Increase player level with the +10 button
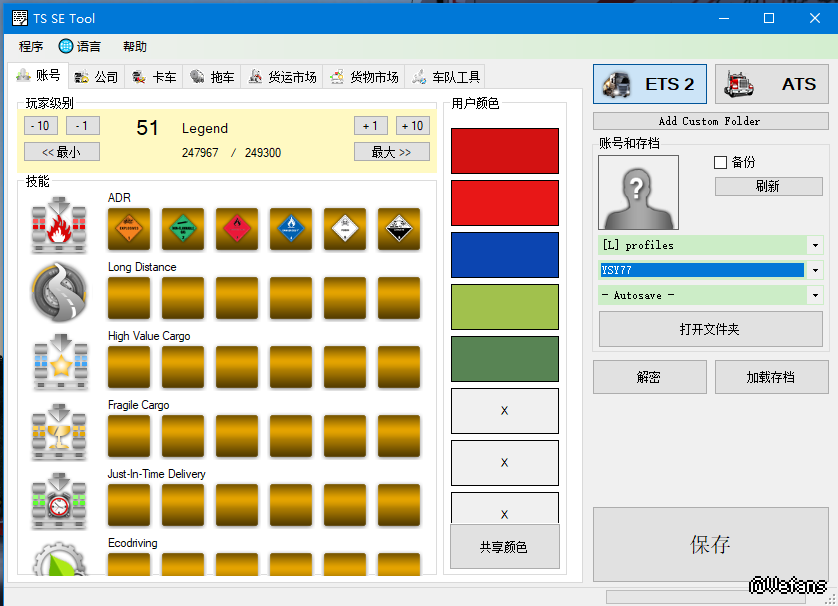 [x=412, y=126]
